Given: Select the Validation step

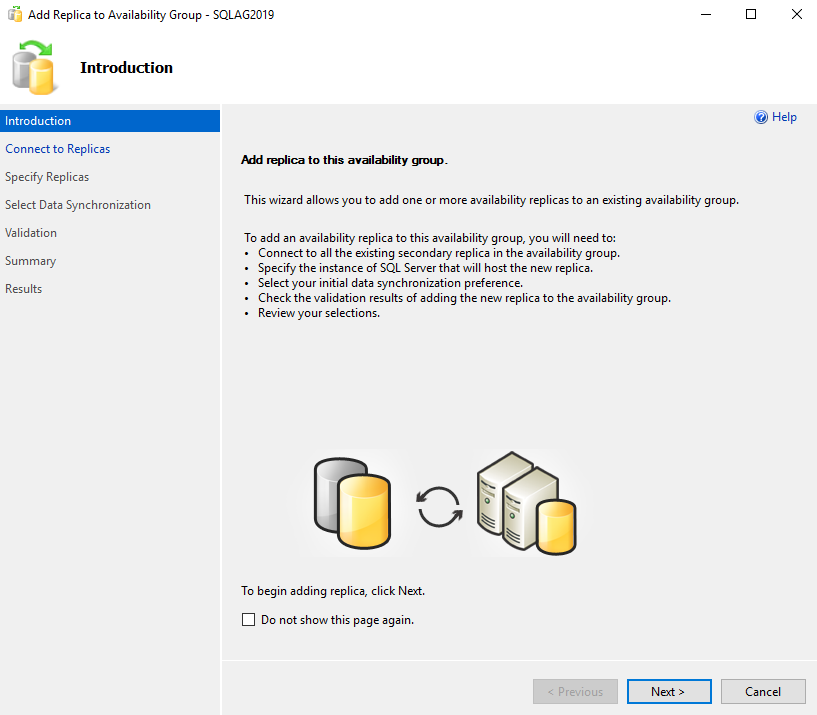Looking at the screenshot, I should pyautogui.click(x=31, y=233).
